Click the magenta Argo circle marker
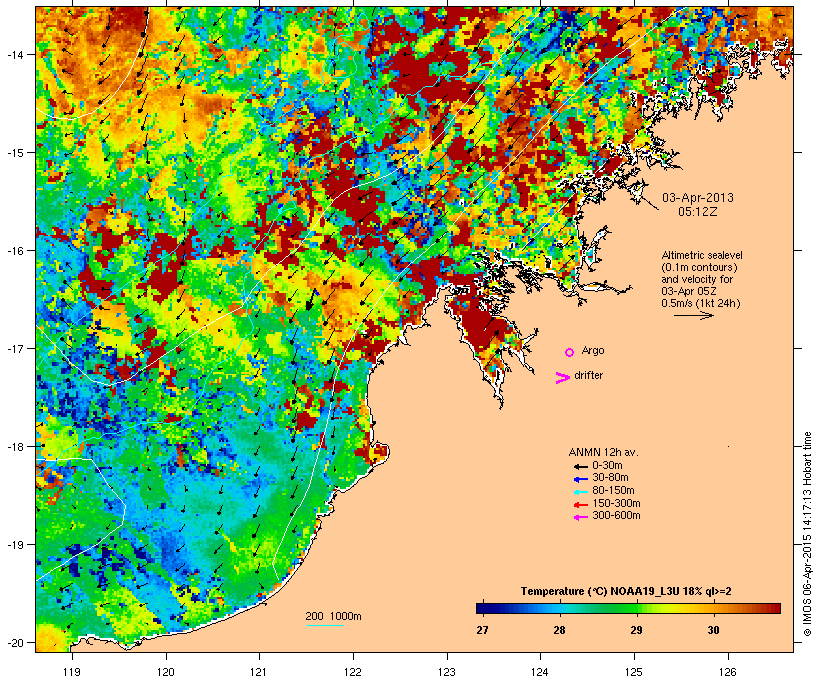 point(570,352)
